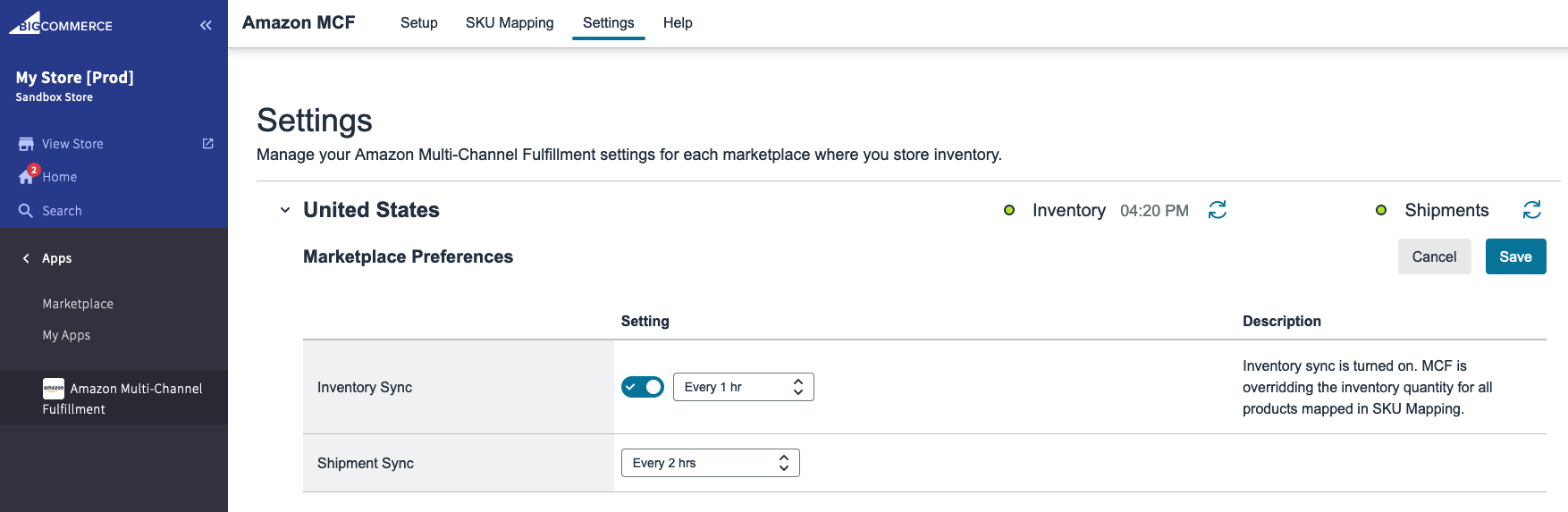Collapse the sidebar with double-chevron icon
The image size is (1568, 512).
[206, 25]
